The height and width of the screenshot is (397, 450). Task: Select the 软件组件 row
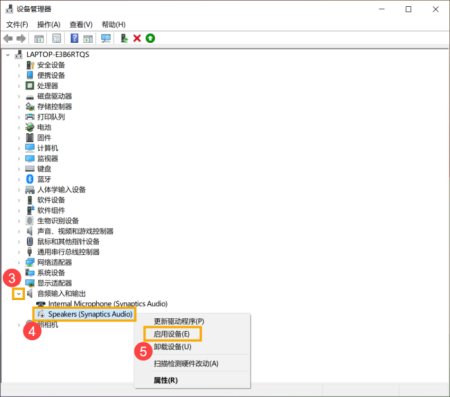51,210
